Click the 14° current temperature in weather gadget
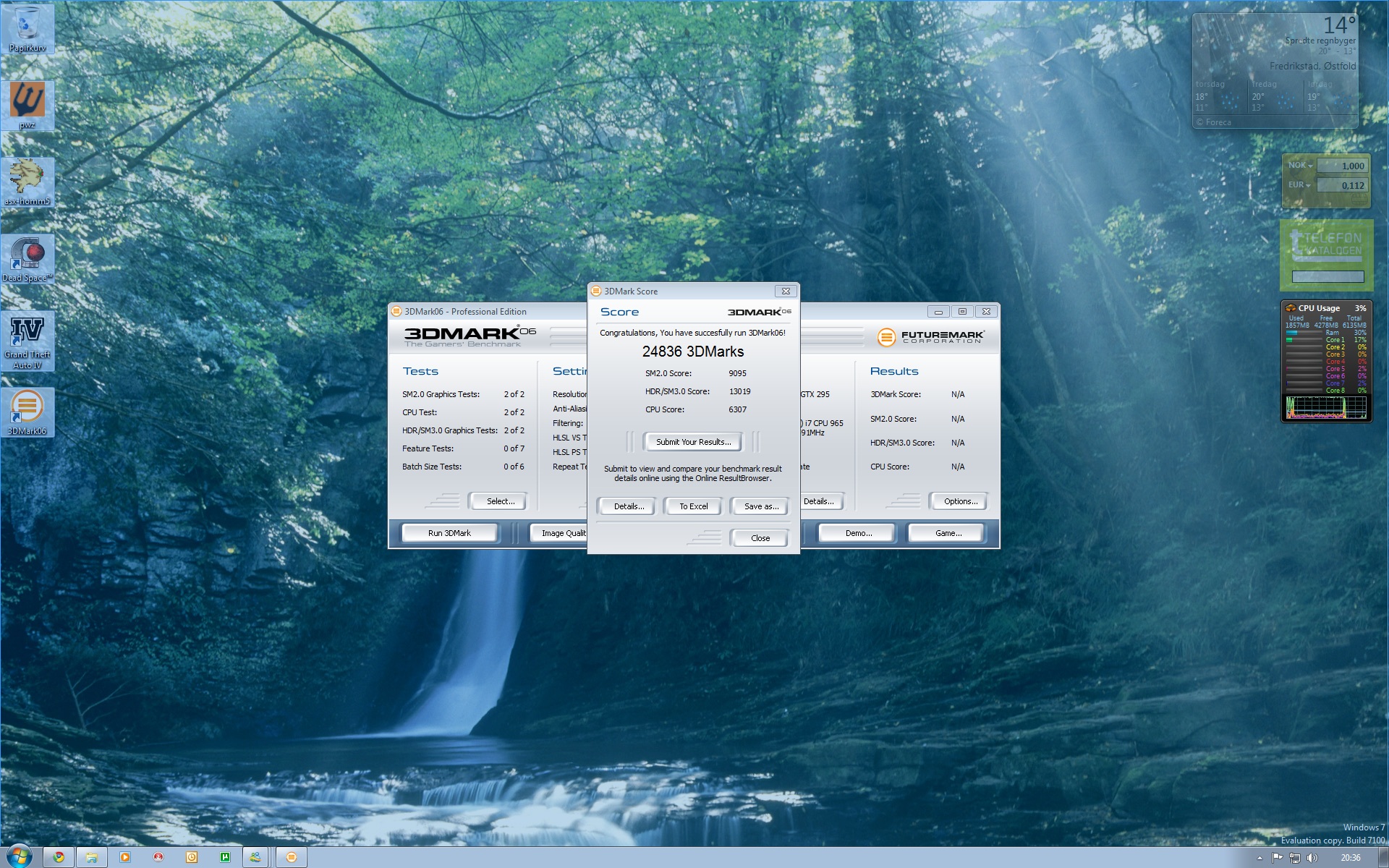The image size is (1389, 868). [x=1339, y=25]
